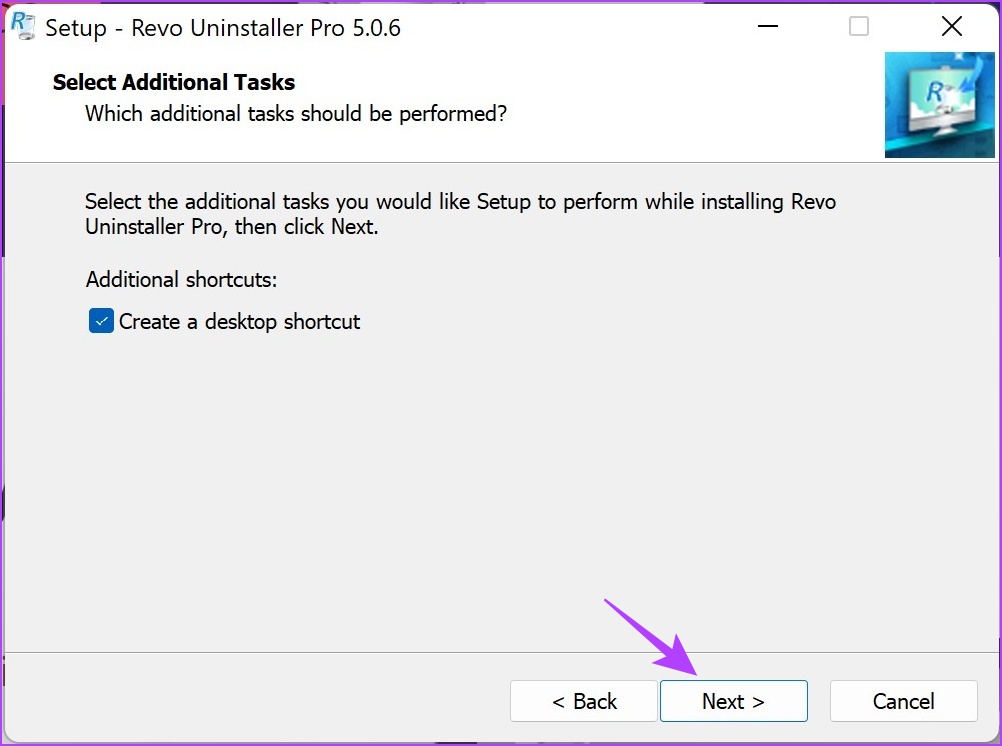The image size is (1002, 746).
Task: Click the Create a desktop shortcut label text
Action: (240, 321)
